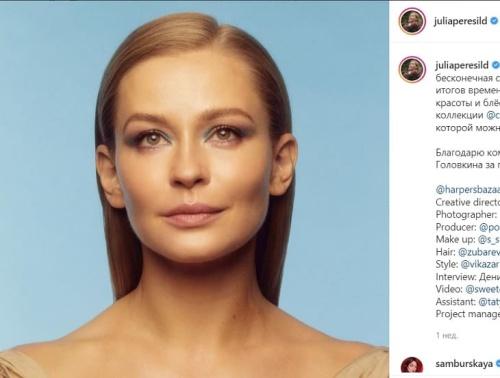Open the mention after the word коллекции
The height and width of the screenshot is (378, 500).
tap(493, 115)
